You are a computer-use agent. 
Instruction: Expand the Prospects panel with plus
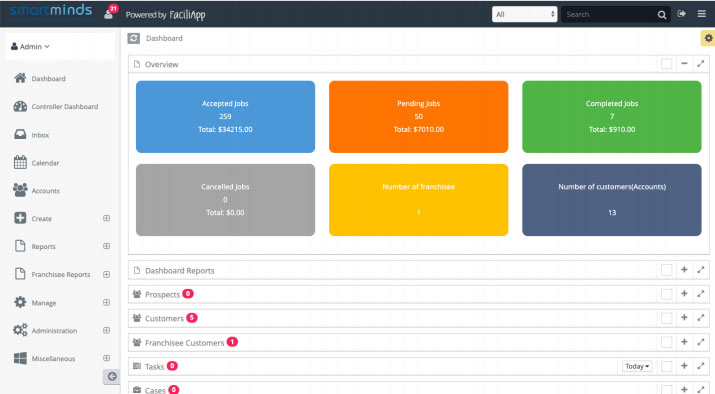[x=684, y=294]
